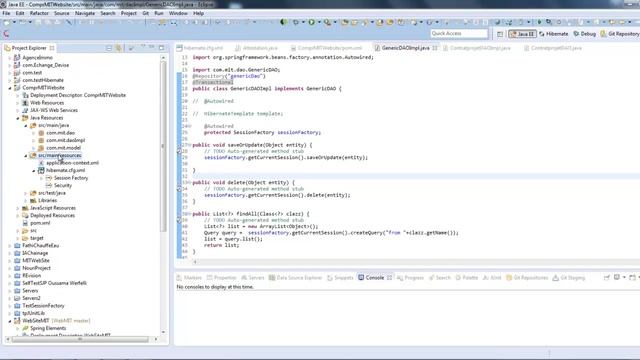Click the dark green globe toolbar icon
This screenshot has height=360, width=640.
click(x=284, y=22)
